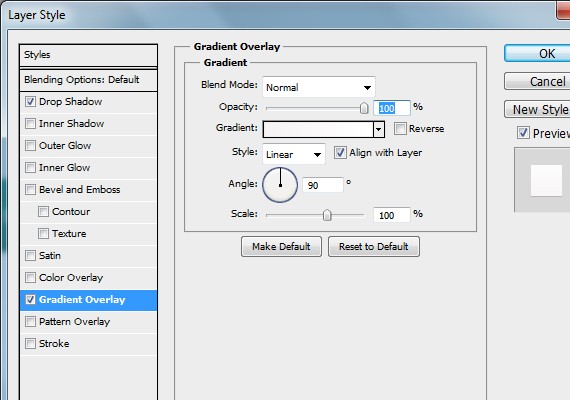Open the Style Linear dropdown
The image size is (570, 400).
point(294,155)
